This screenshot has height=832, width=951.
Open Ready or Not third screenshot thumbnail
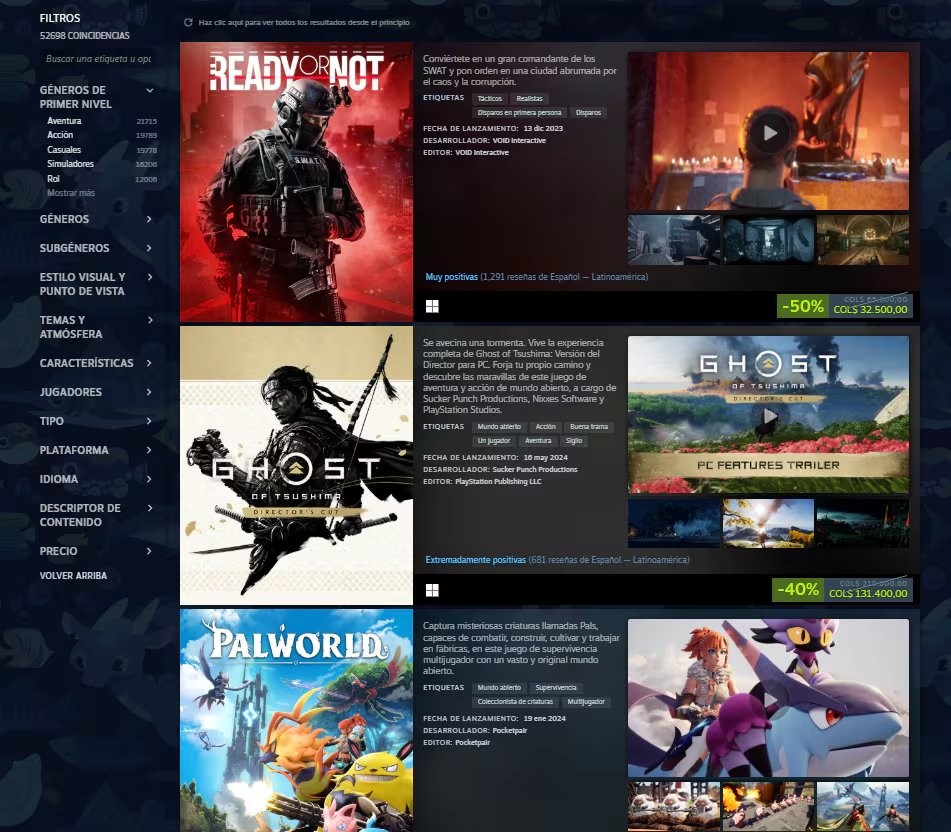(x=863, y=240)
